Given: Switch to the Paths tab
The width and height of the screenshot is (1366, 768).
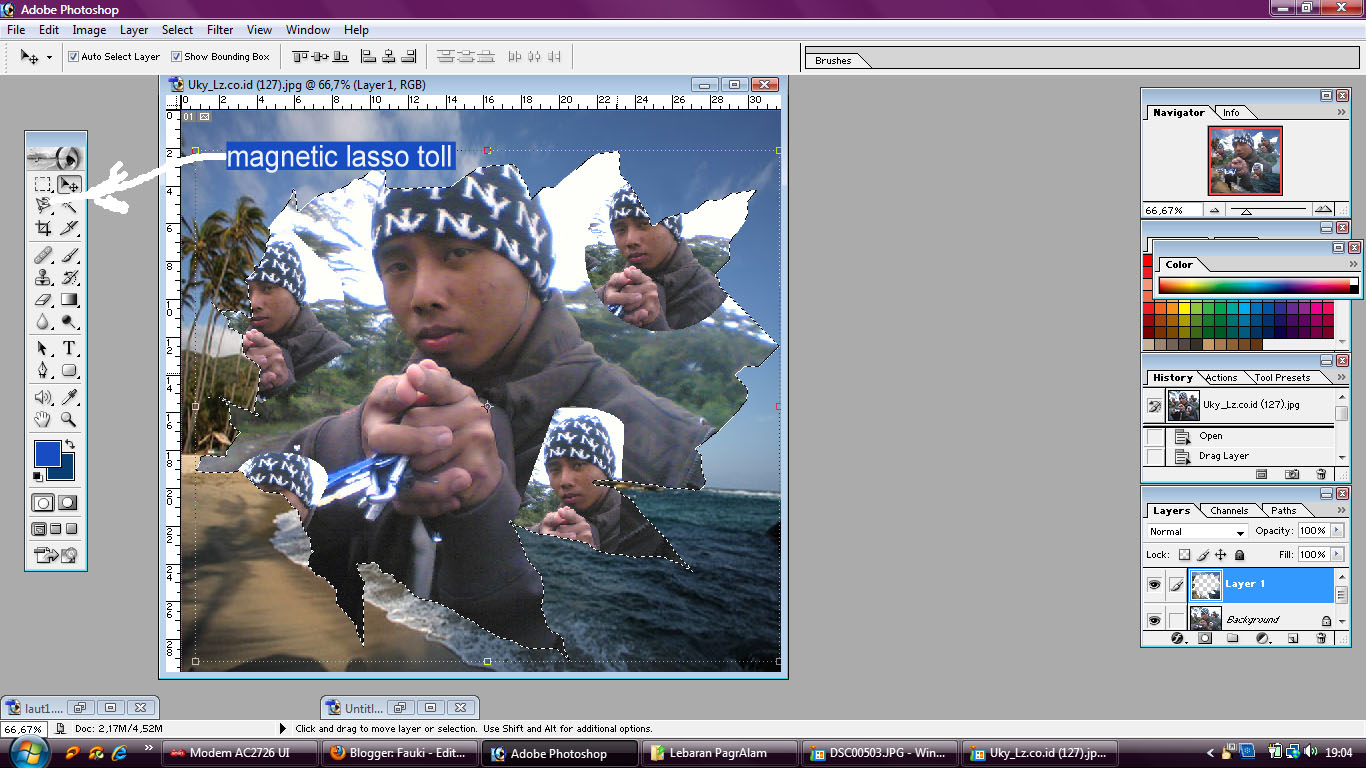Looking at the screenshot, I should click(x=1284, y=510).
